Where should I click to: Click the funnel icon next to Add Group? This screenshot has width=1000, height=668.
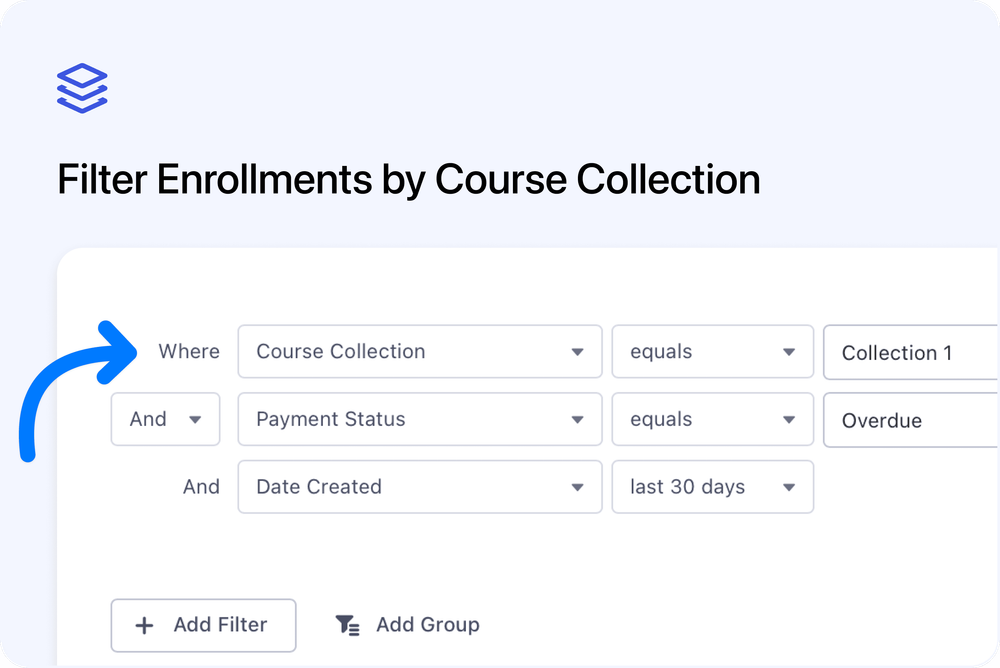(347, 624)
